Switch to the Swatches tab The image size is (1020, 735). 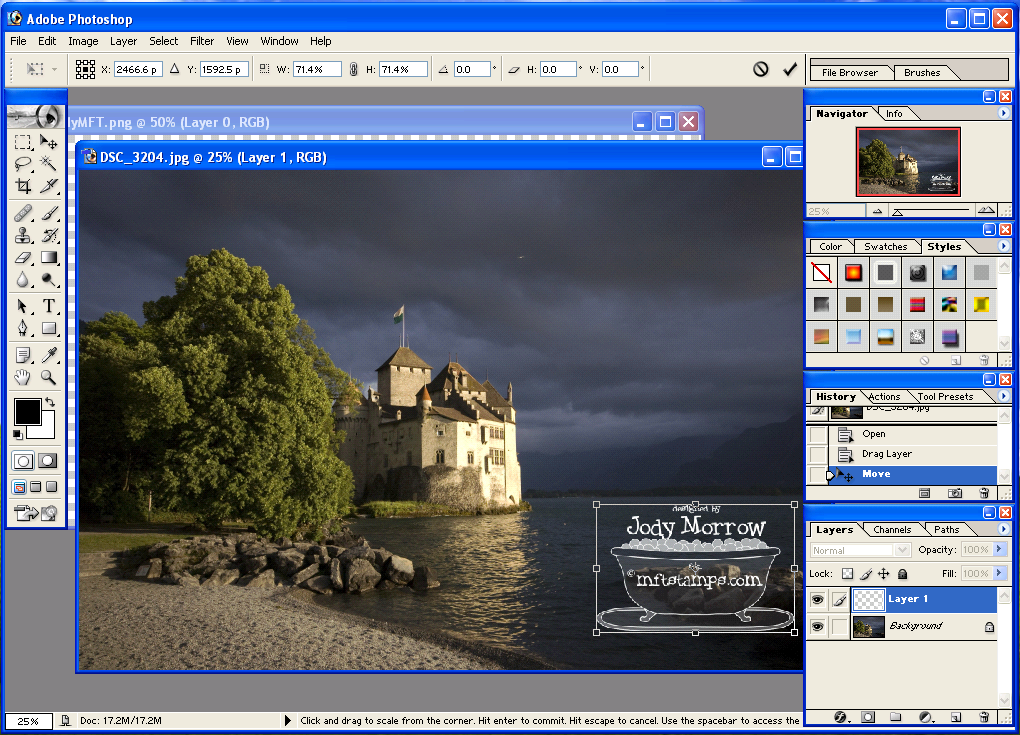click(885, 247)
